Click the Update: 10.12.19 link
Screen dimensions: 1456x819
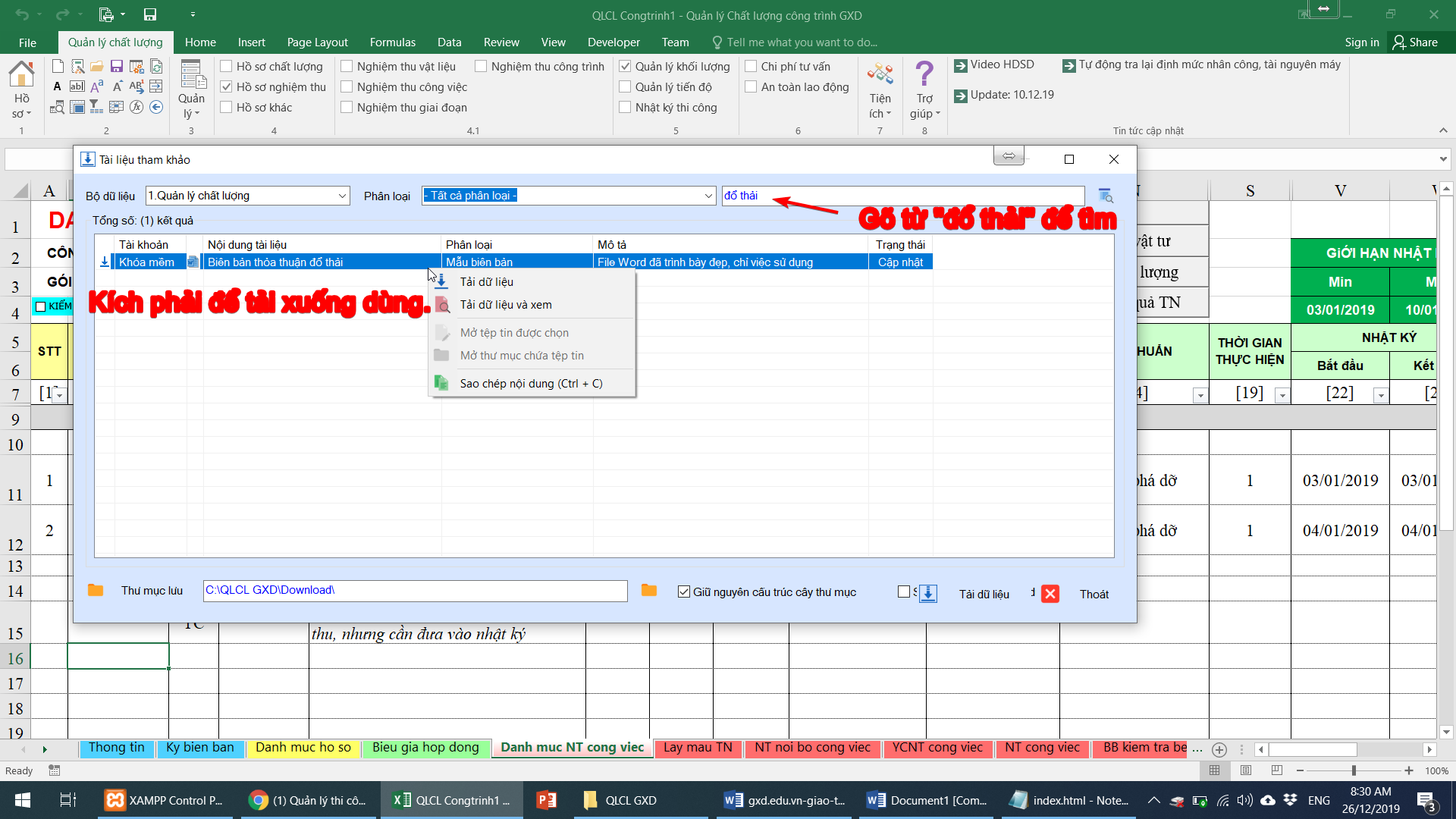(1003, 95)
